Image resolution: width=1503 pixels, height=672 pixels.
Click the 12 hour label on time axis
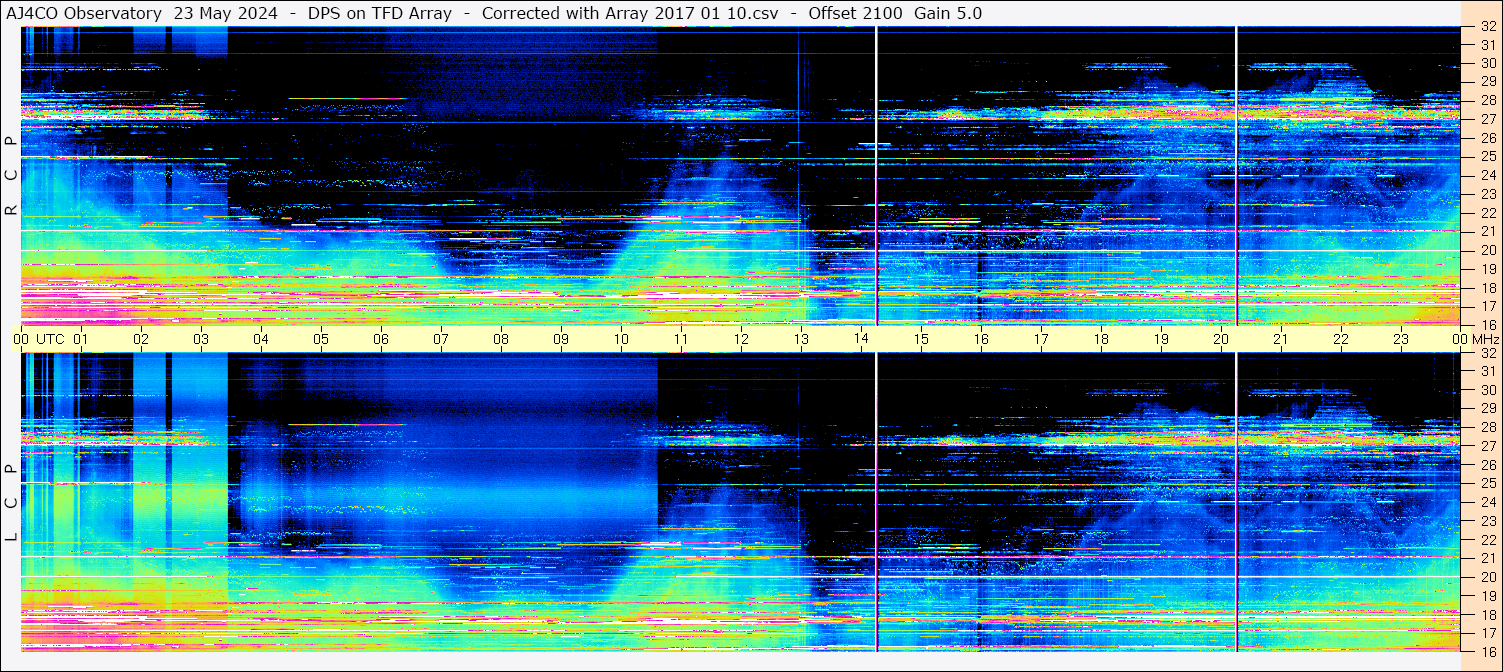coord(741,339)
